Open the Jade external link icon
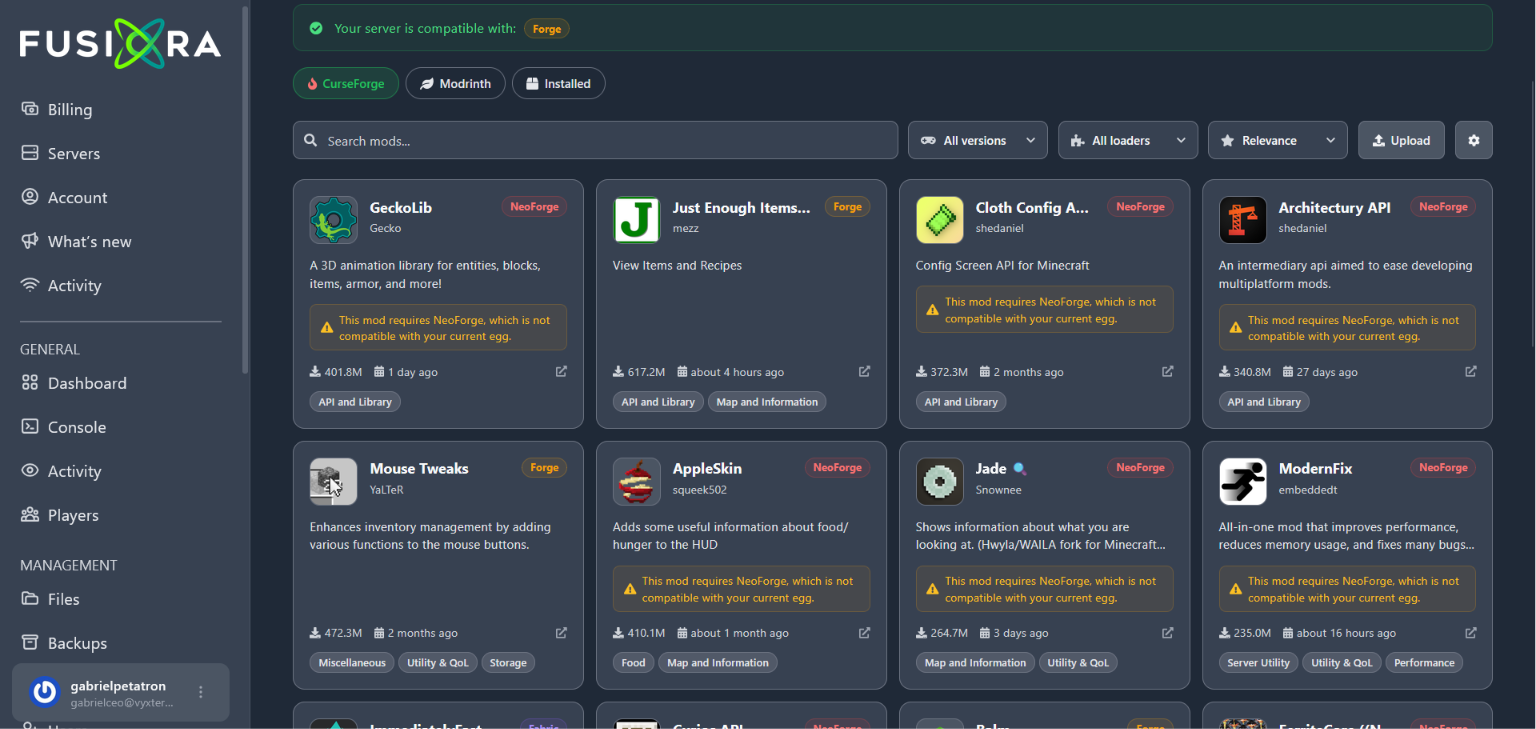 (x=1167, y=632)
